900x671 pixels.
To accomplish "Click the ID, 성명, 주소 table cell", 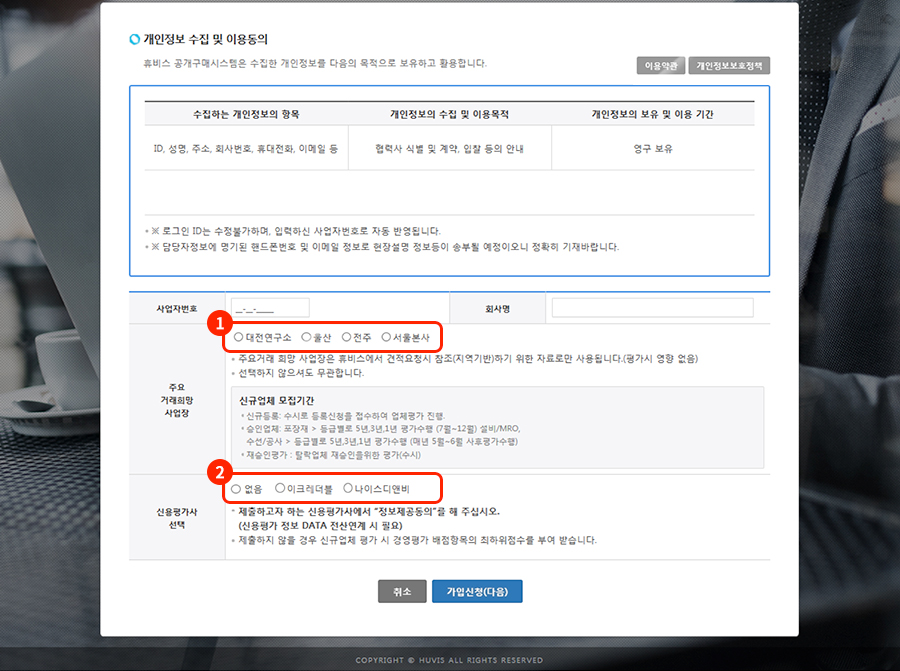I will coord(246,149).
